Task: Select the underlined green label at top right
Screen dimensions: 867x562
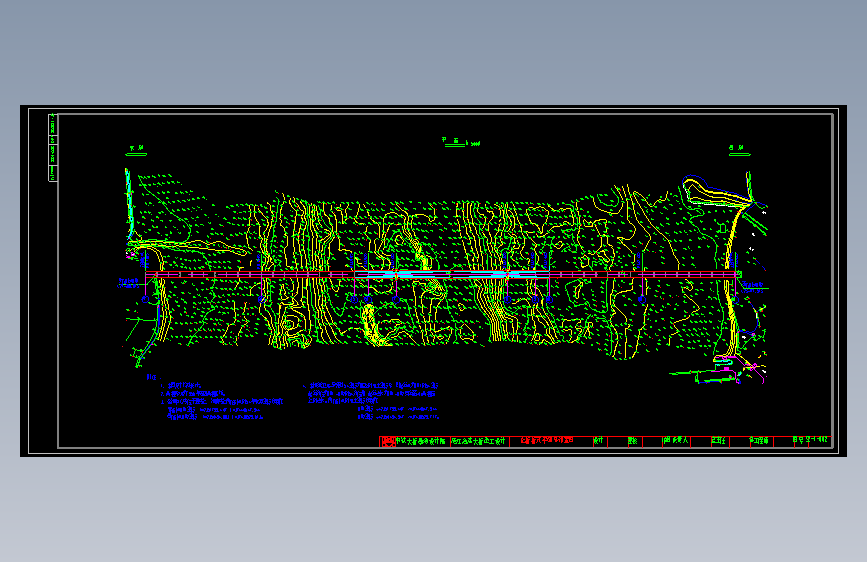Action: 739,150
